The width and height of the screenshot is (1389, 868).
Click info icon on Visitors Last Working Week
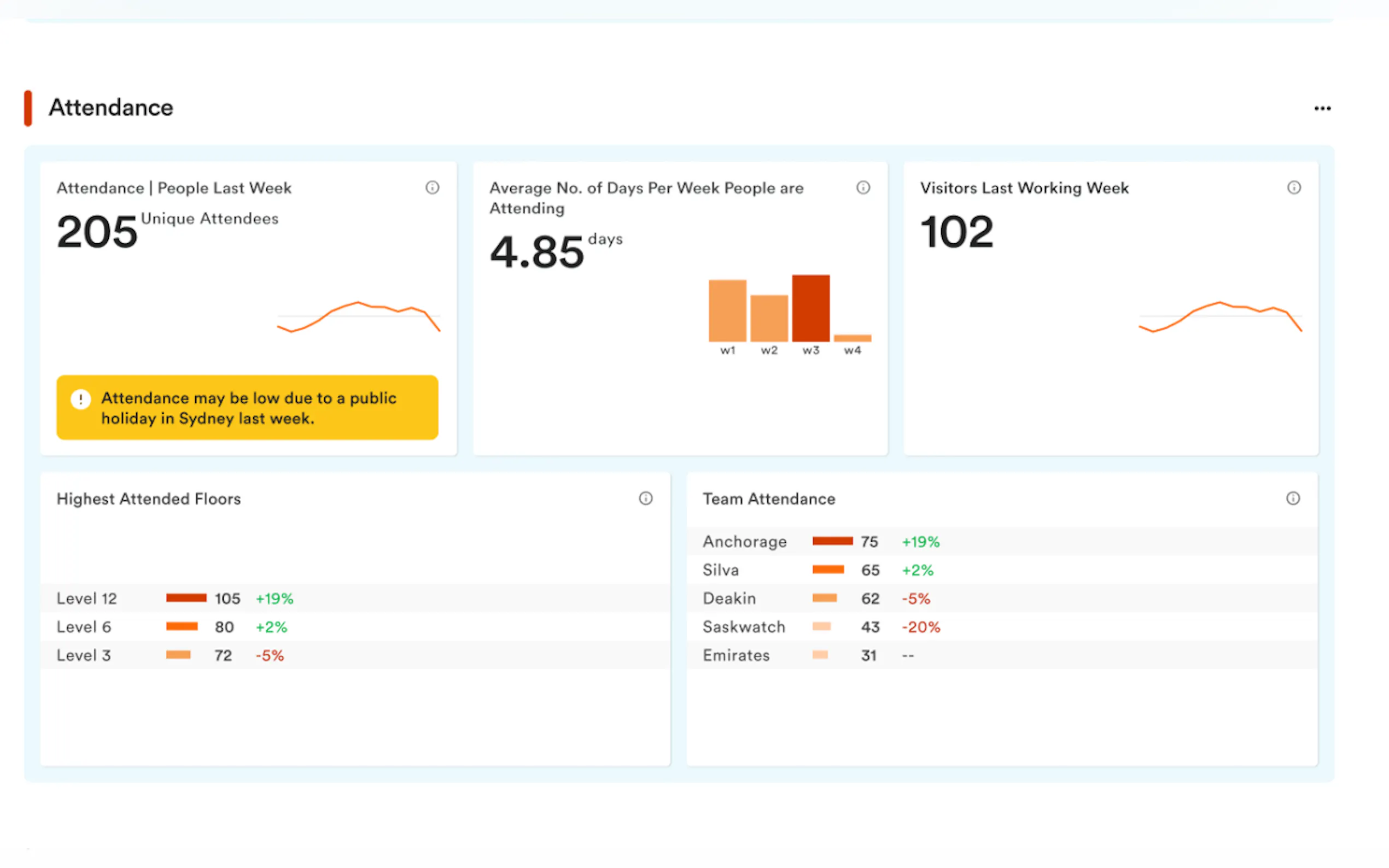[1293, 187]
